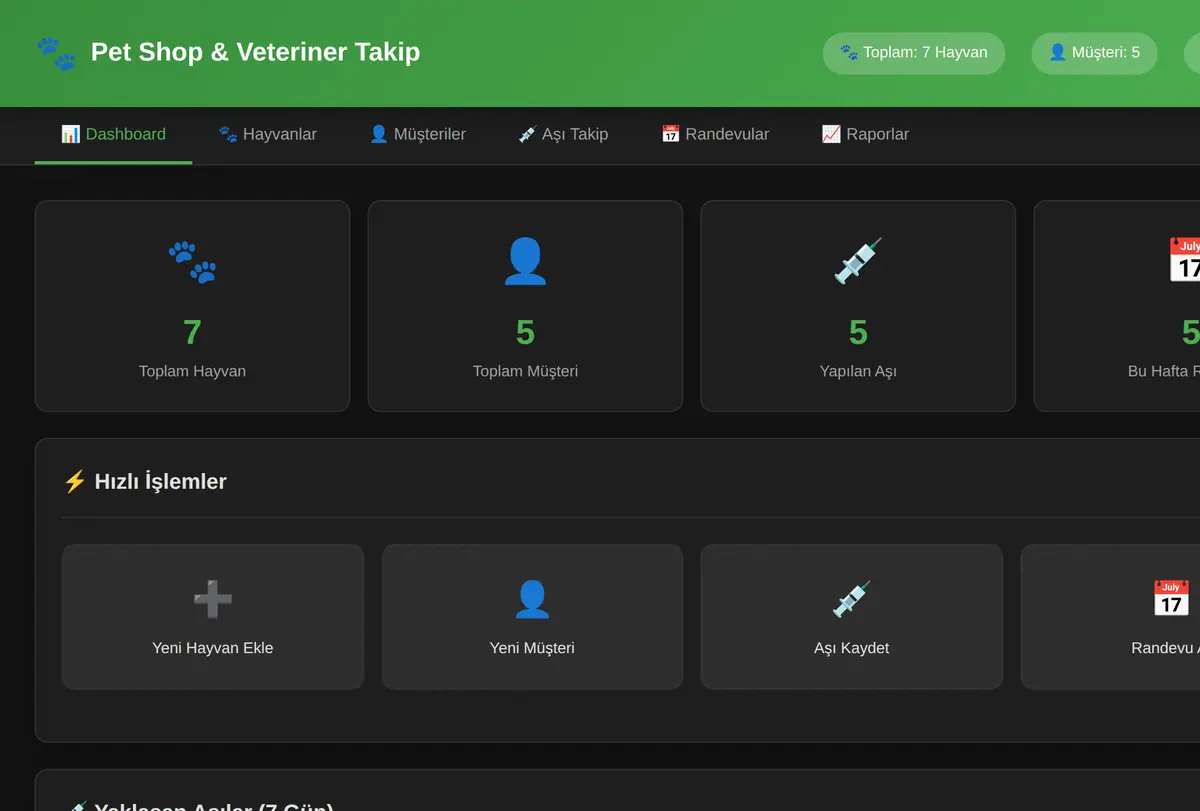Click the number 7 in Toplam Hayvan card

click(192, 332)
